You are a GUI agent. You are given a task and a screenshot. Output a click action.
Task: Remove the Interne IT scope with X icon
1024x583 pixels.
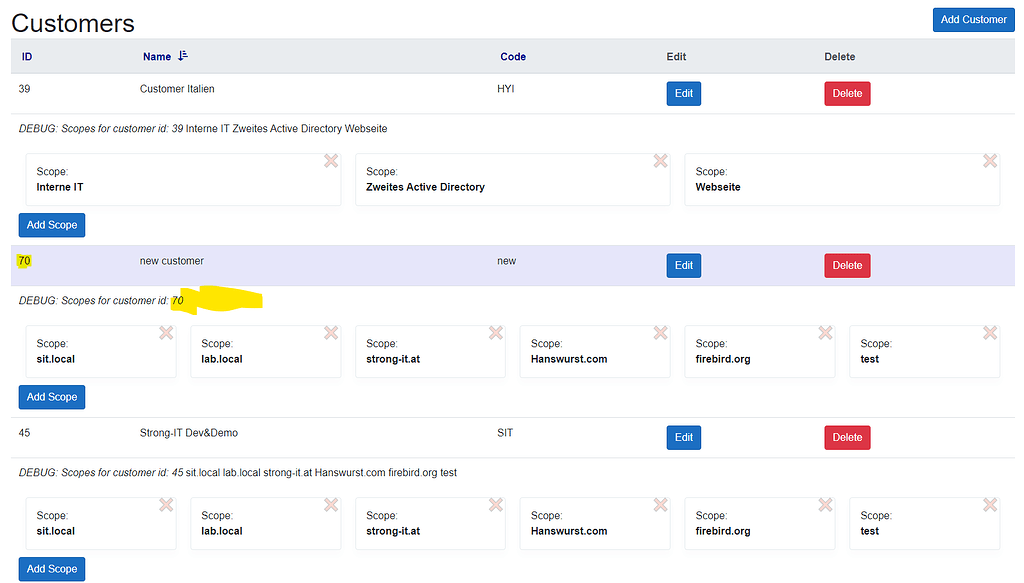(331, 161)
